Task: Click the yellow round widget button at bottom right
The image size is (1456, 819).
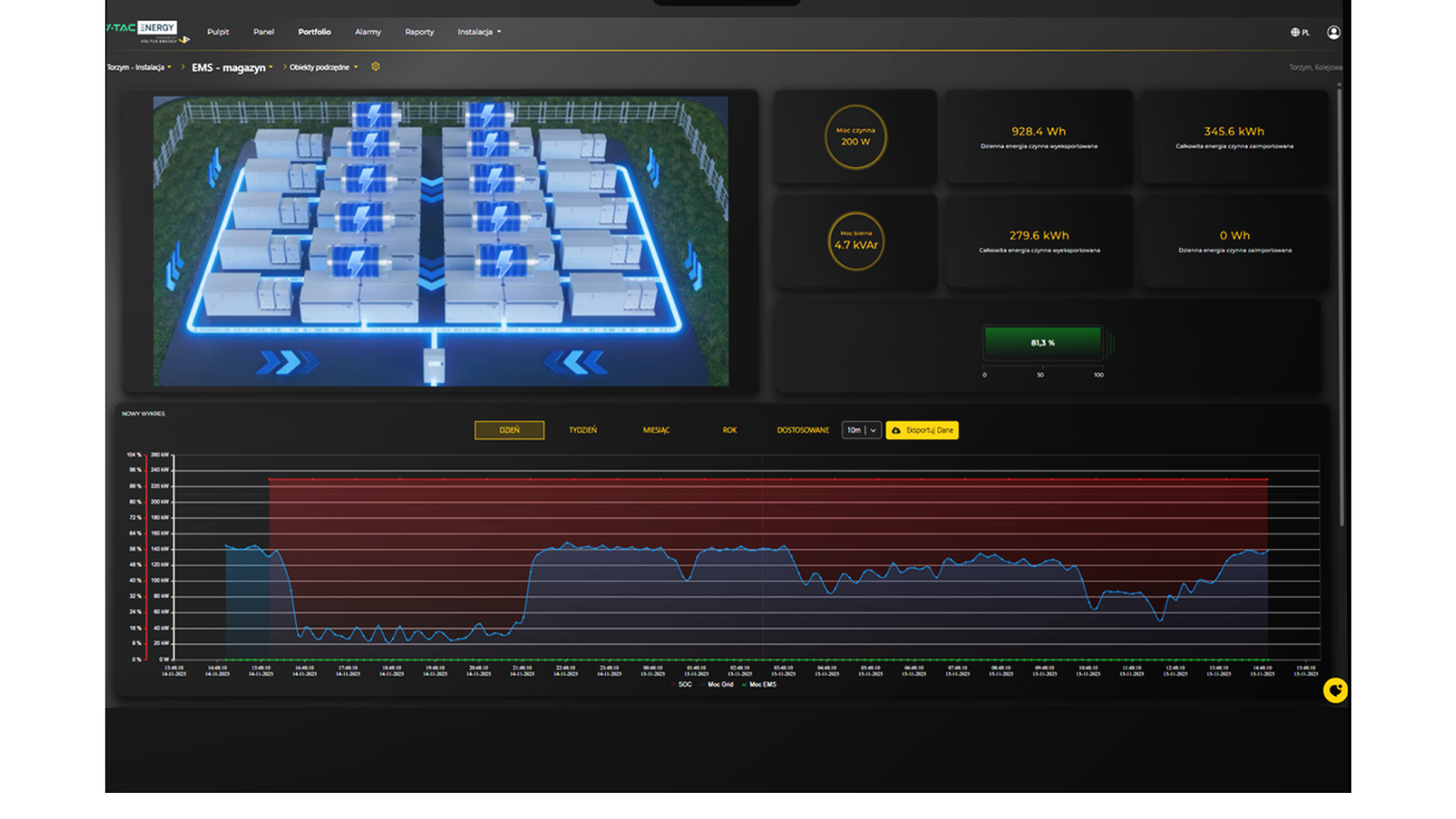Action: tap(1334, 690)
